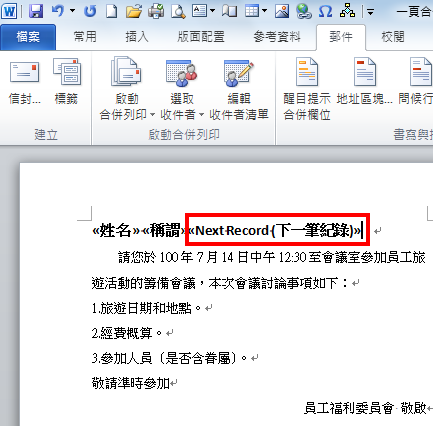433x426 pixels.
Task: Click the Quick Print printer icon
Action: pyautogui.click(x=156, y=11)
